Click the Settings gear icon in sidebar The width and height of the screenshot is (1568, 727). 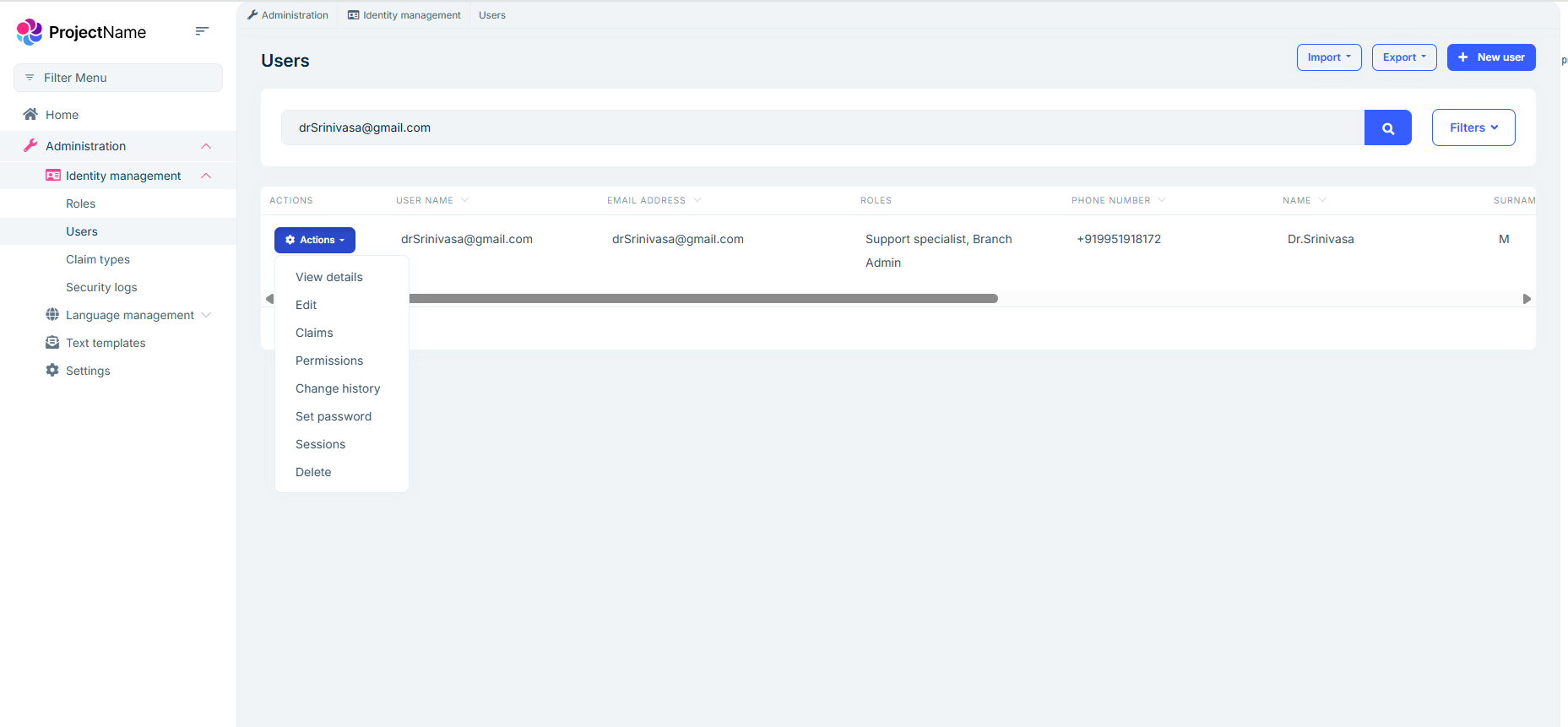[x=52, y=371]
